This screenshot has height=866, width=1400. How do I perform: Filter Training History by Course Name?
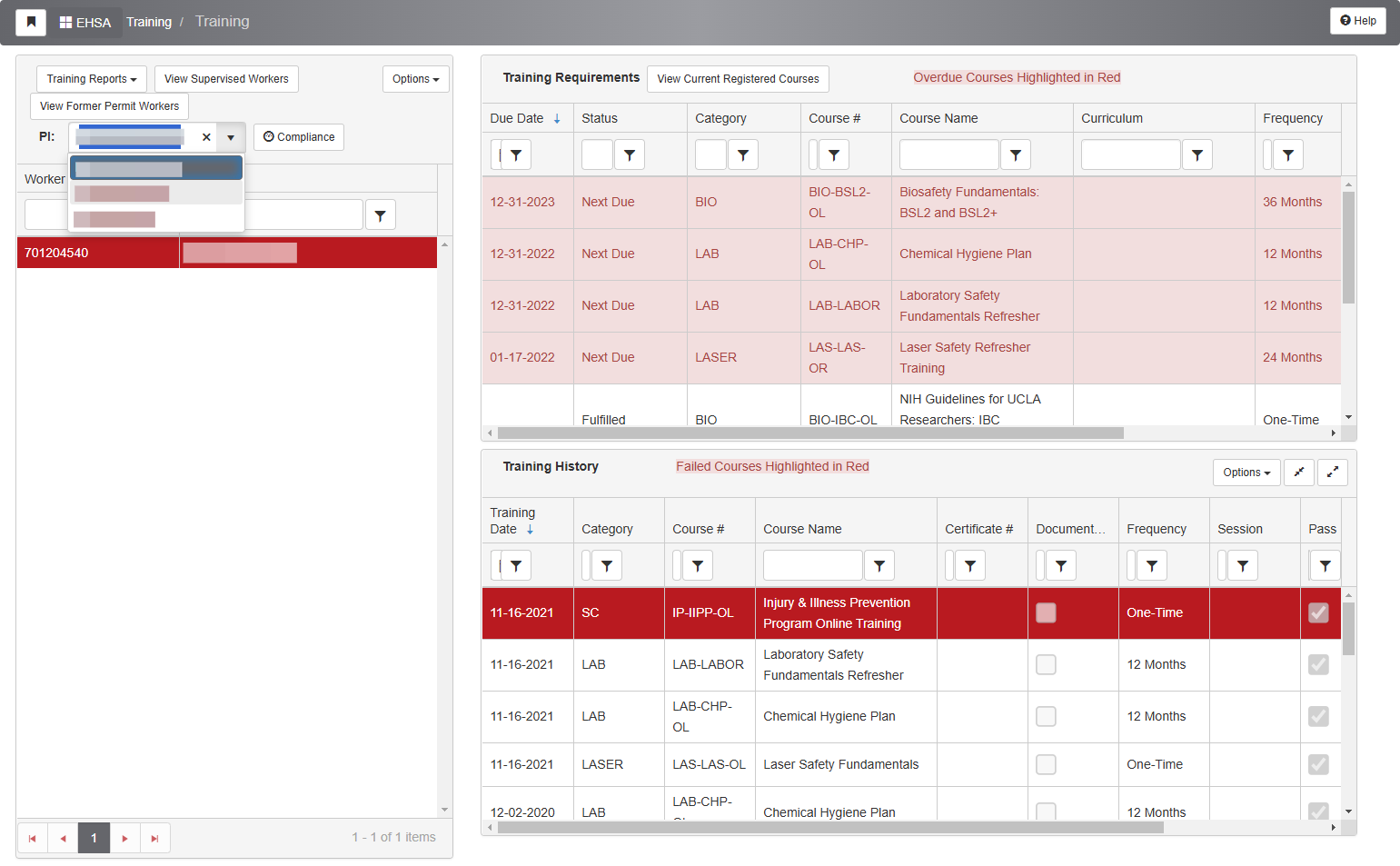pos(879,565)
